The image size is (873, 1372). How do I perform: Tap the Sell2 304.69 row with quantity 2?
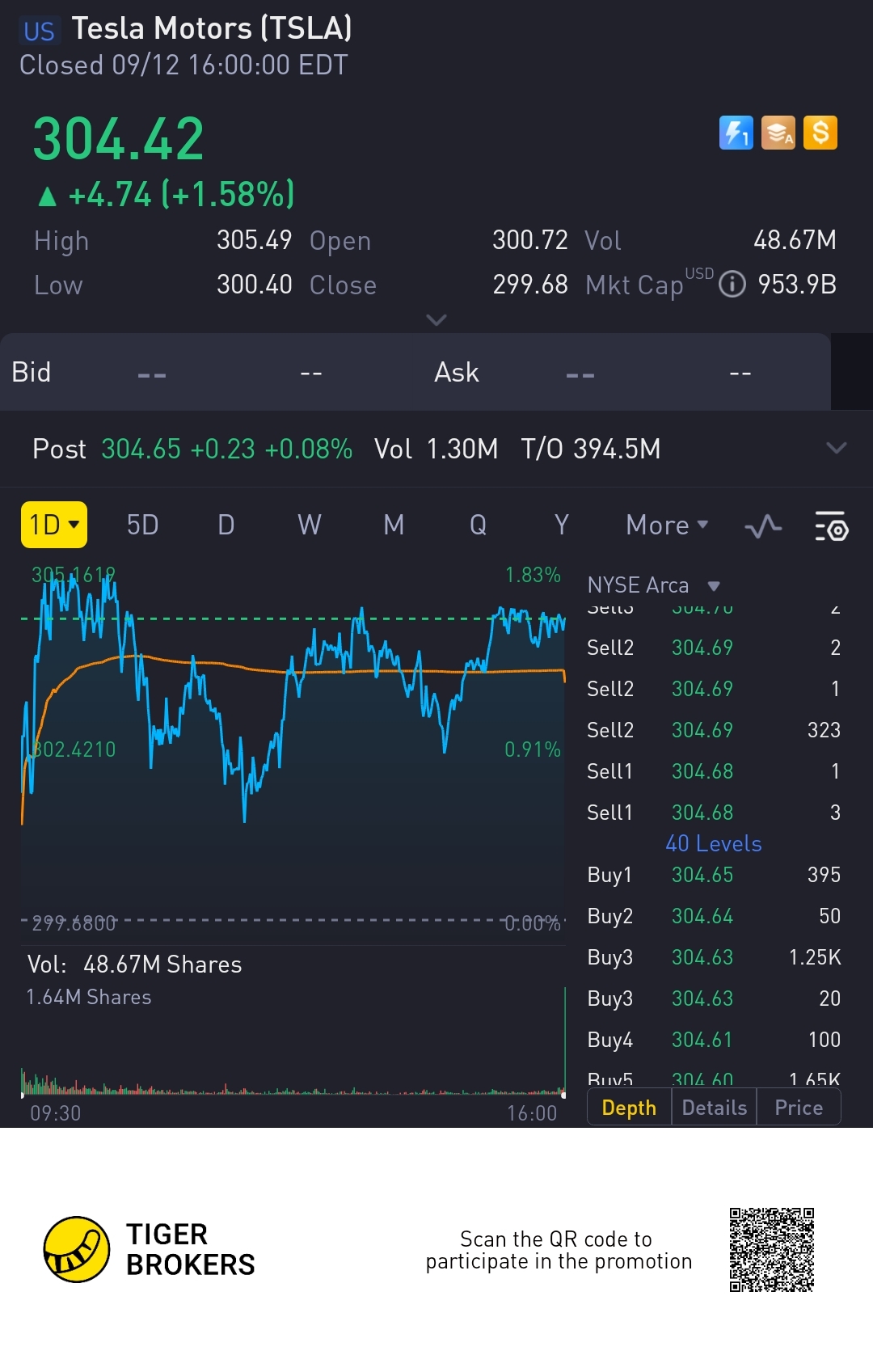pyautogui.click(x=714, y=648)
